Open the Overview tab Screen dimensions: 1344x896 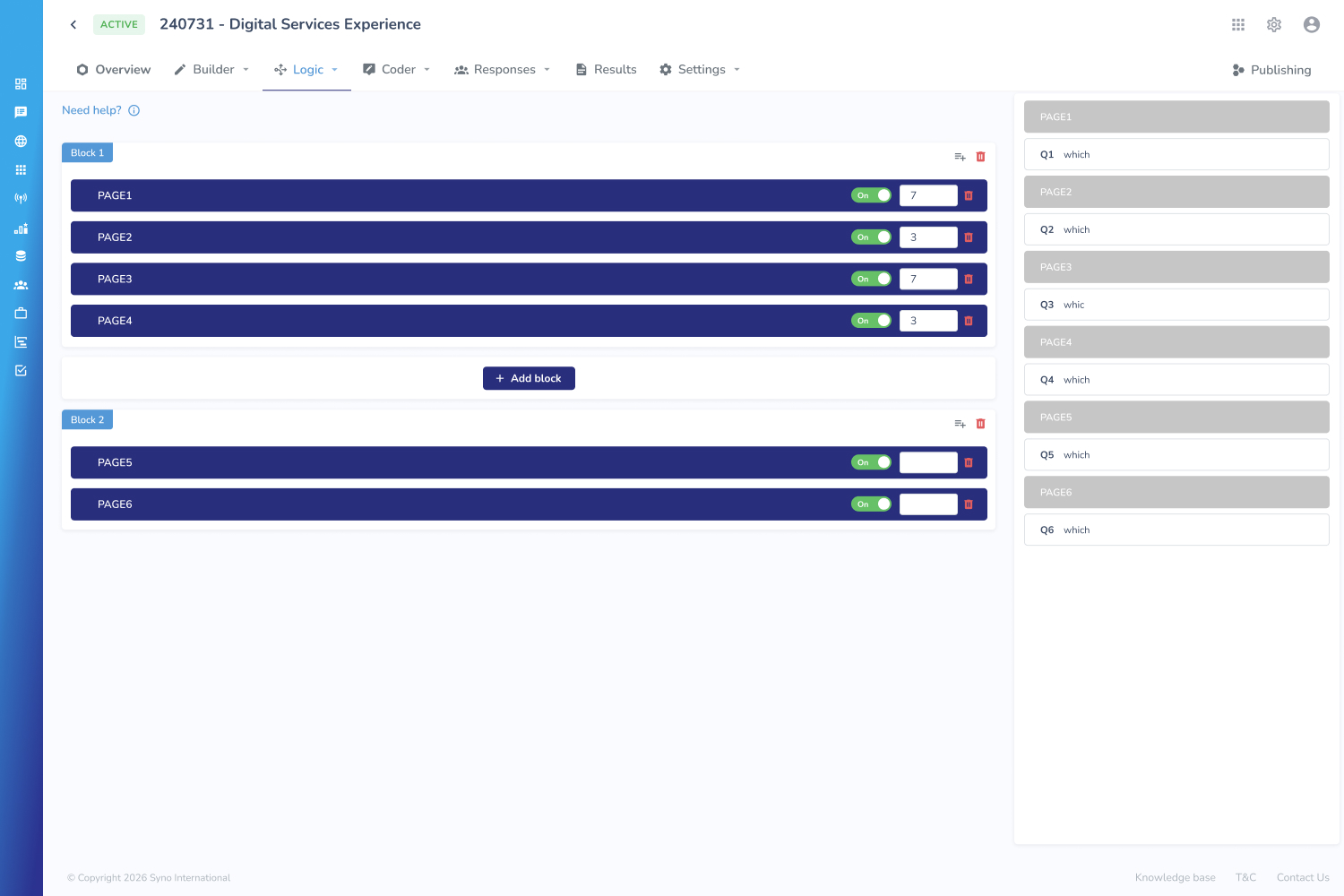click(114, 70)
